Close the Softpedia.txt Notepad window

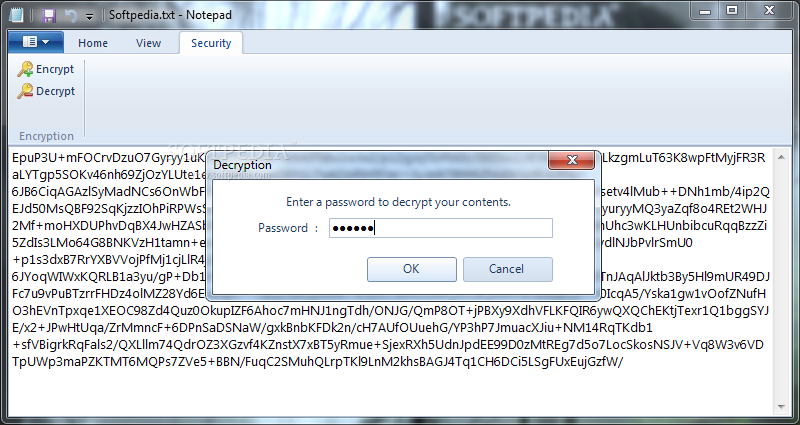(x=770, y=10)
